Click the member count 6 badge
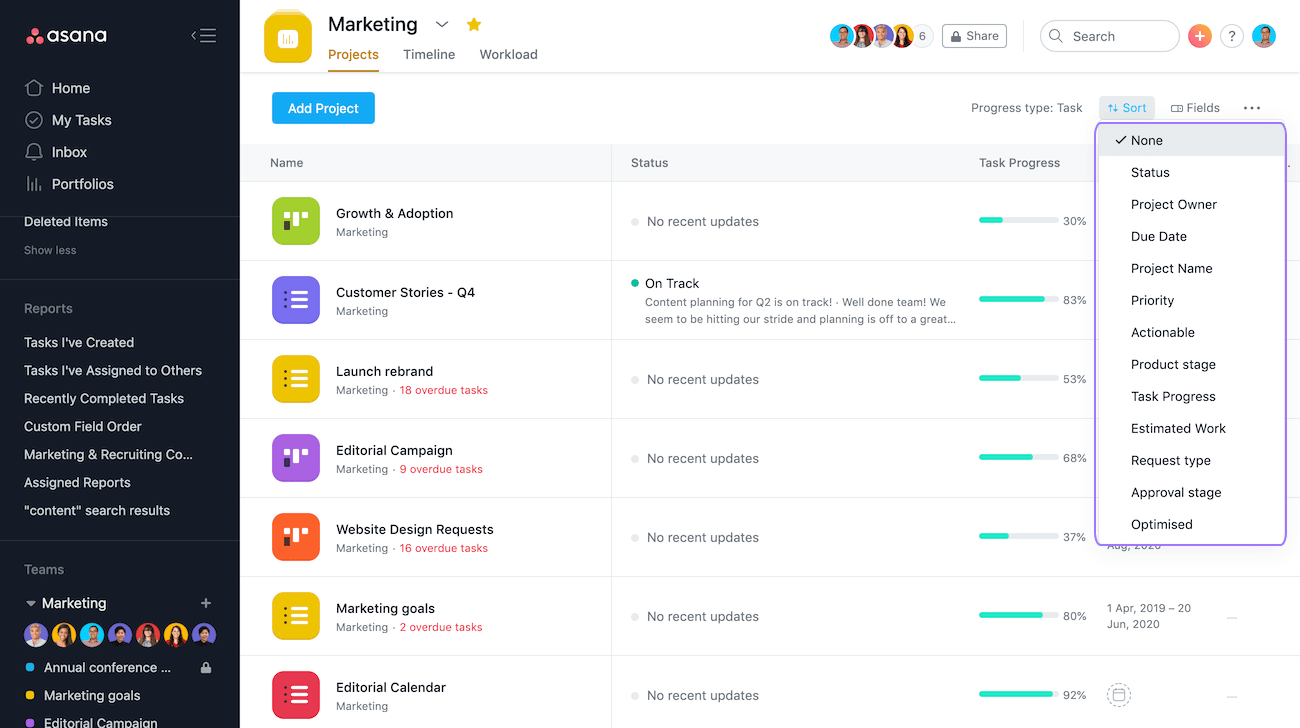1300x728 pixels. click(922, 36)
